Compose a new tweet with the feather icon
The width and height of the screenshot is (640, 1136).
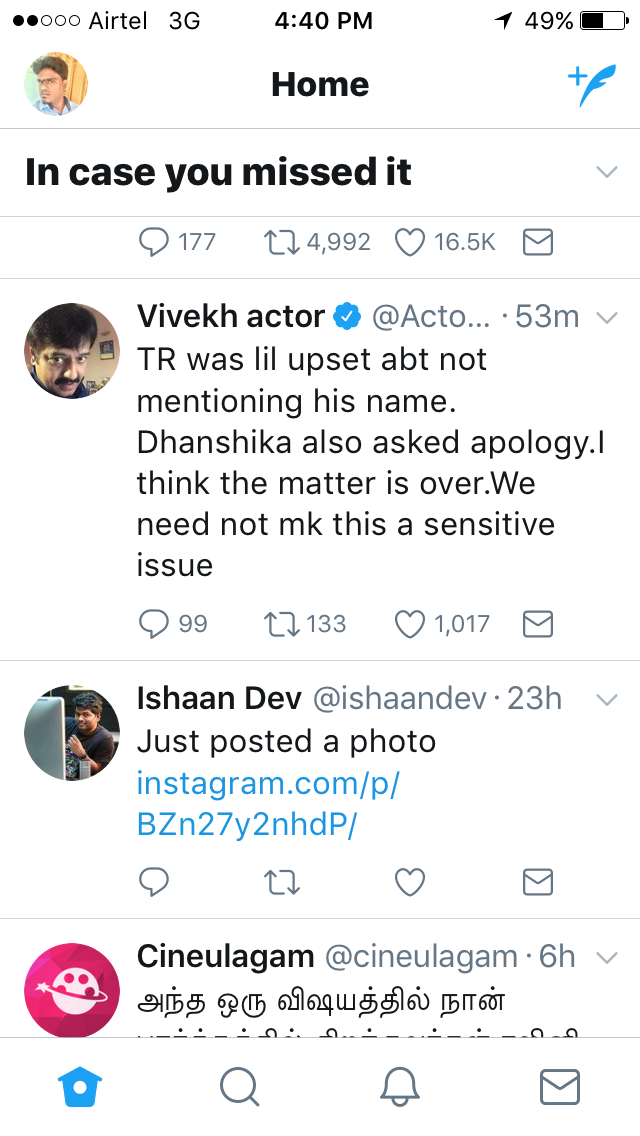click(x=592, y=85)
